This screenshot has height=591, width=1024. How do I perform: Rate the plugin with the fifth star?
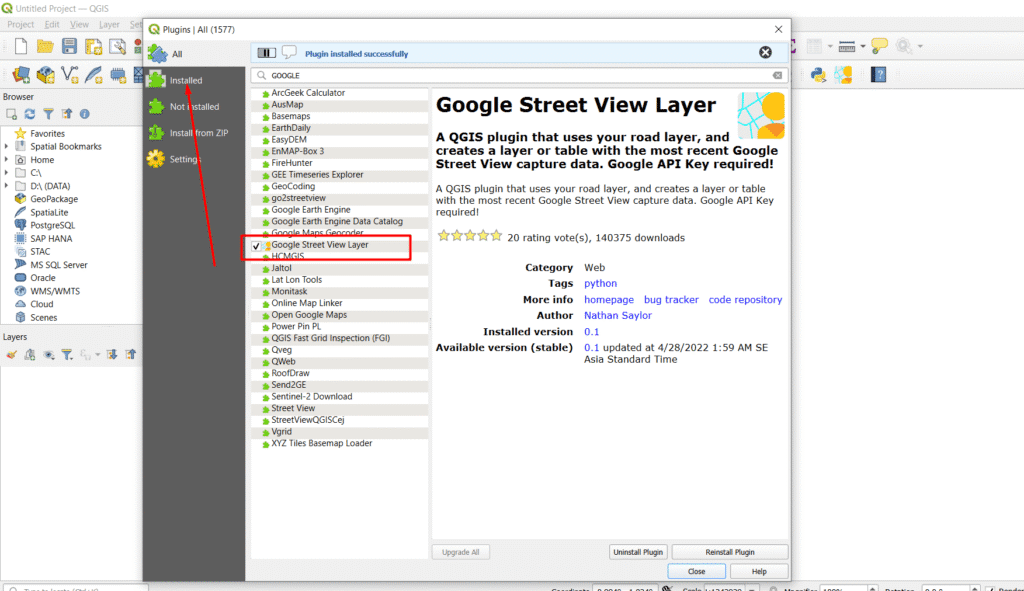tap(496, 236)
